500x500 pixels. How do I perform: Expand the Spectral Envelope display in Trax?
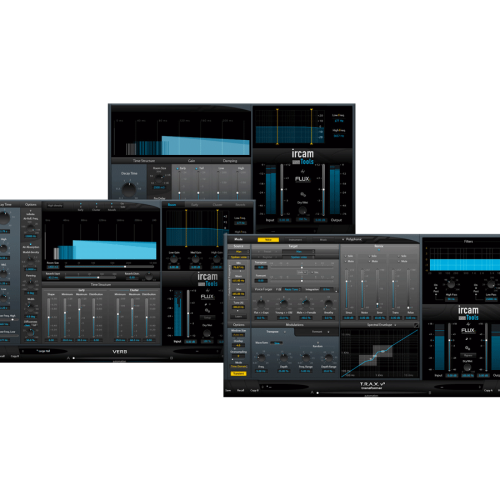pyautogui.click(x=416, y=325)
